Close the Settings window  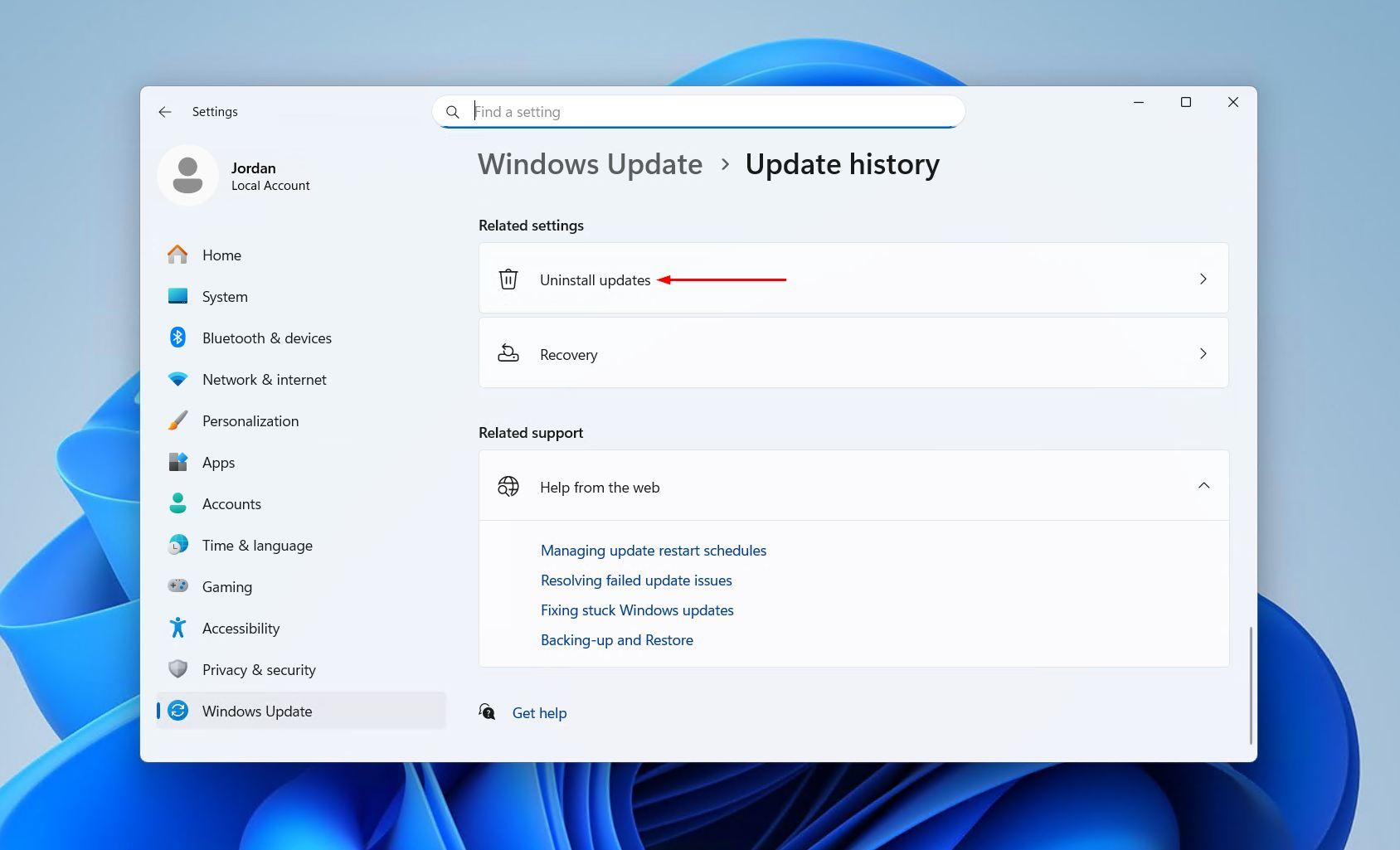(x=1233, y=102)
